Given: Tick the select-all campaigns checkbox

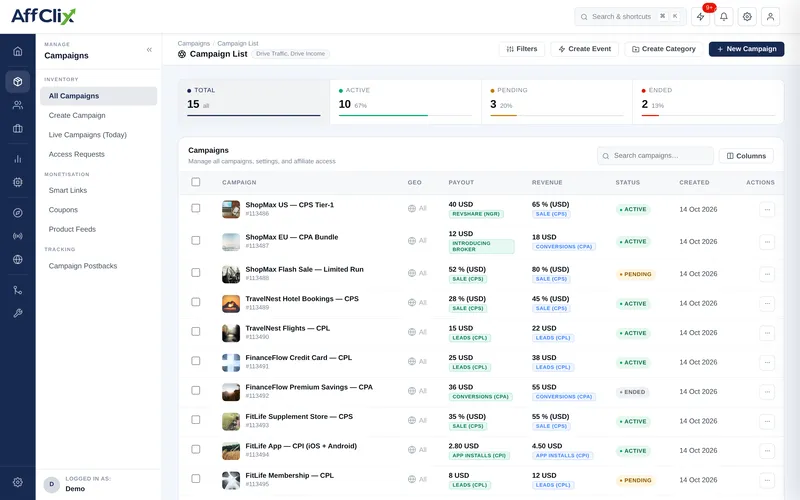Looking at the screenshot, I should pos(195,182).
